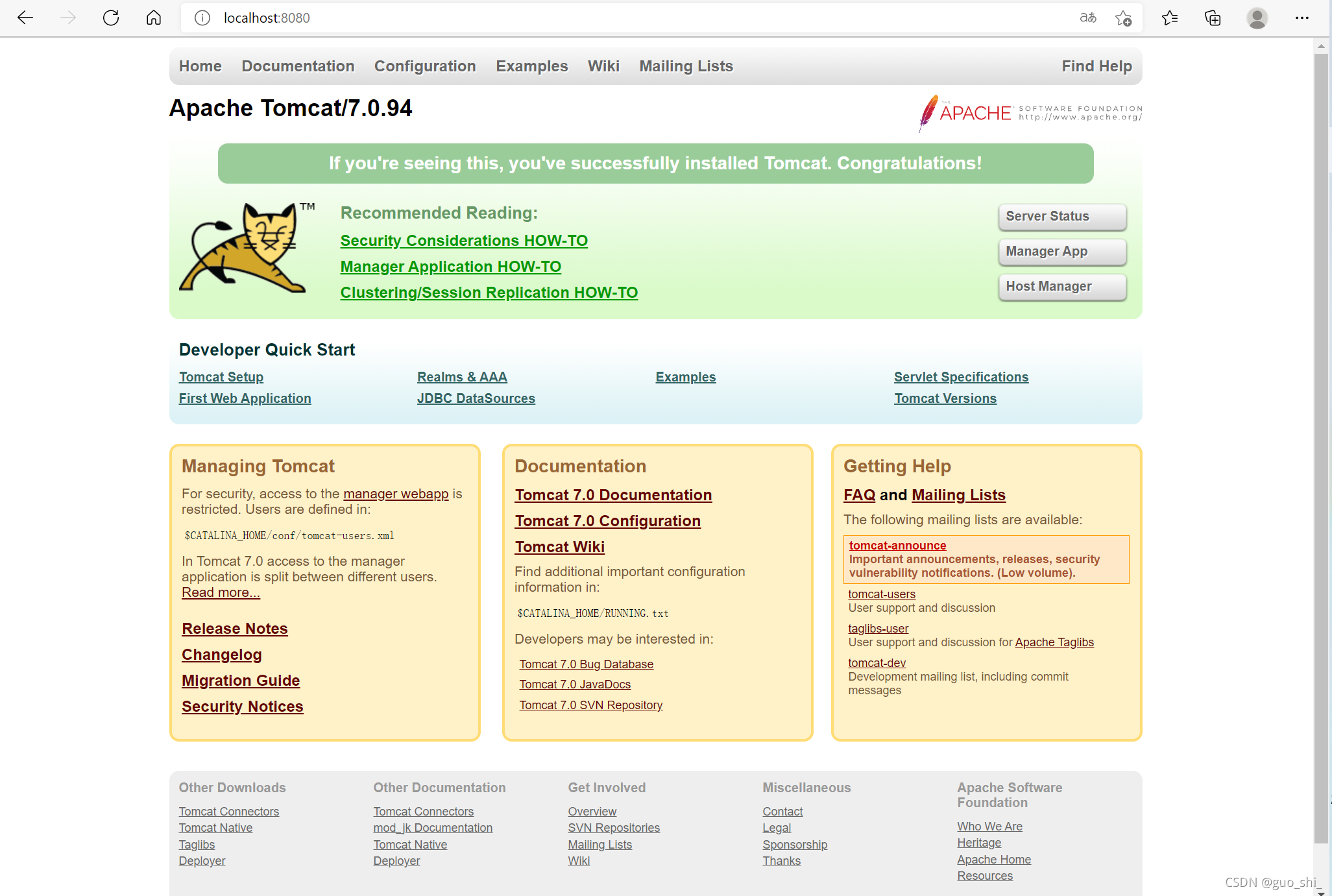Open the Security Notices link
This screenshot has width=1332, height=896.
(x=243, y=707)
